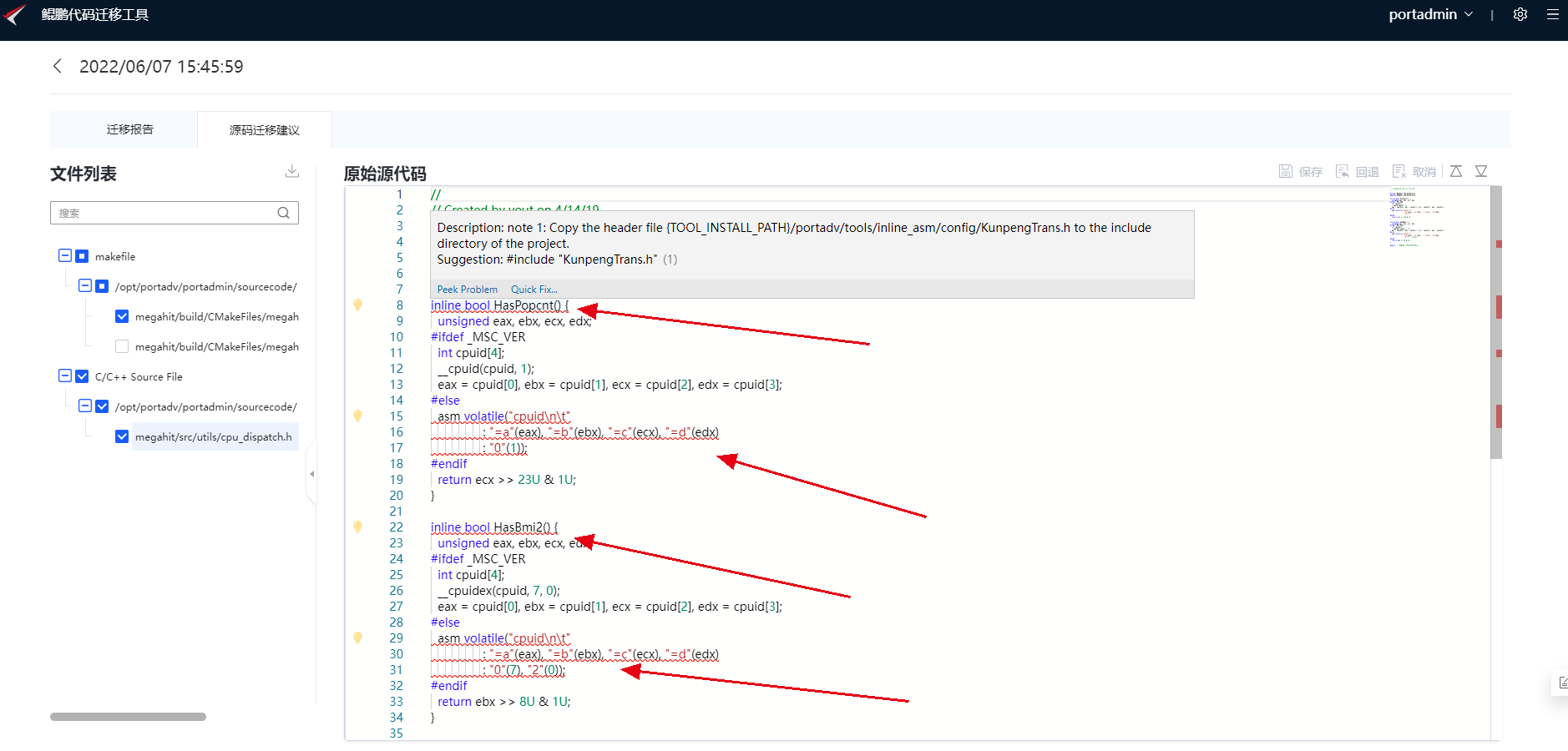Click the Kunpeng porting tool logo
1568x751 pixels.
(x=15, y=15)
